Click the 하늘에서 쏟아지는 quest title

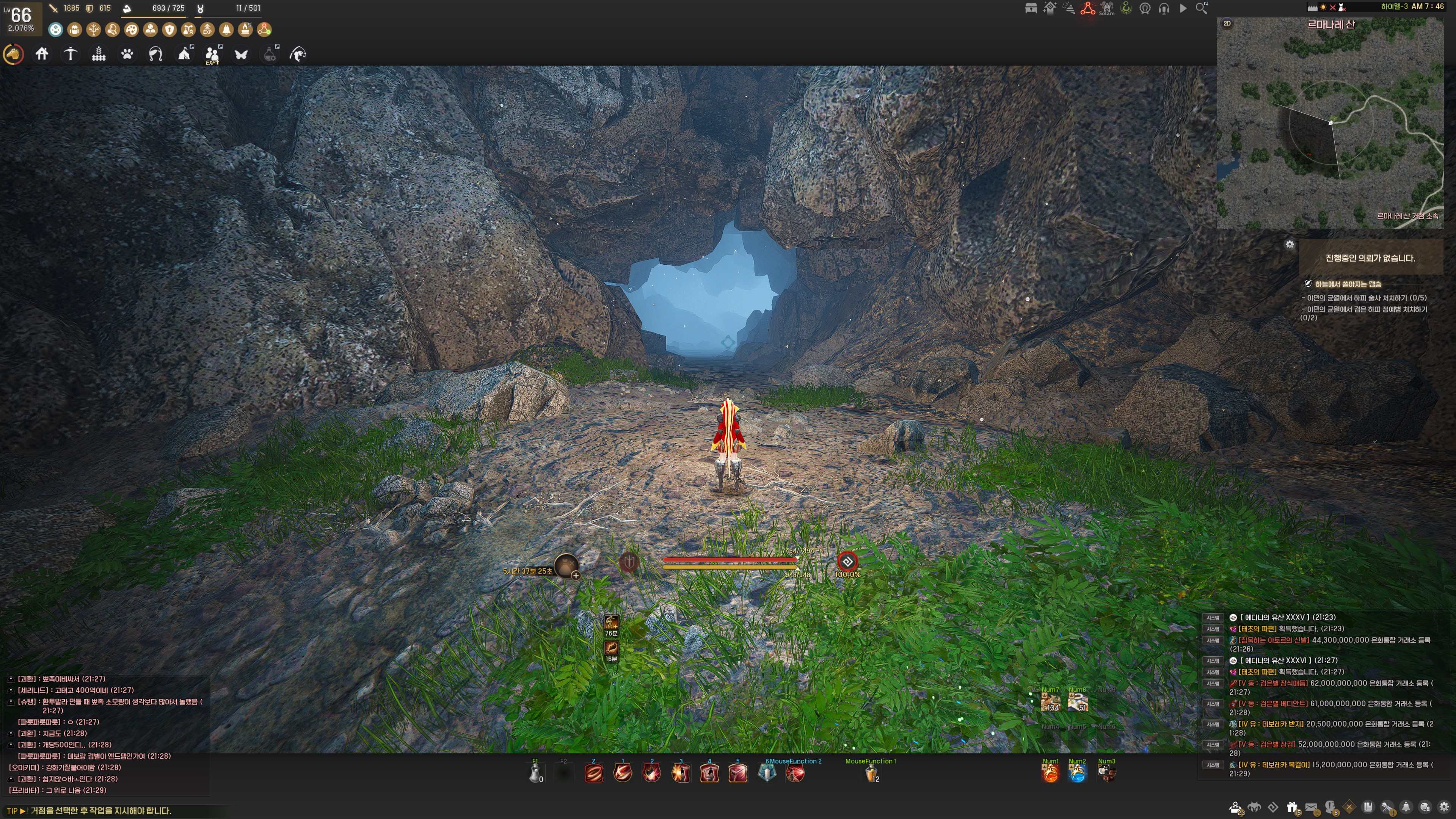click(1348, 284)
